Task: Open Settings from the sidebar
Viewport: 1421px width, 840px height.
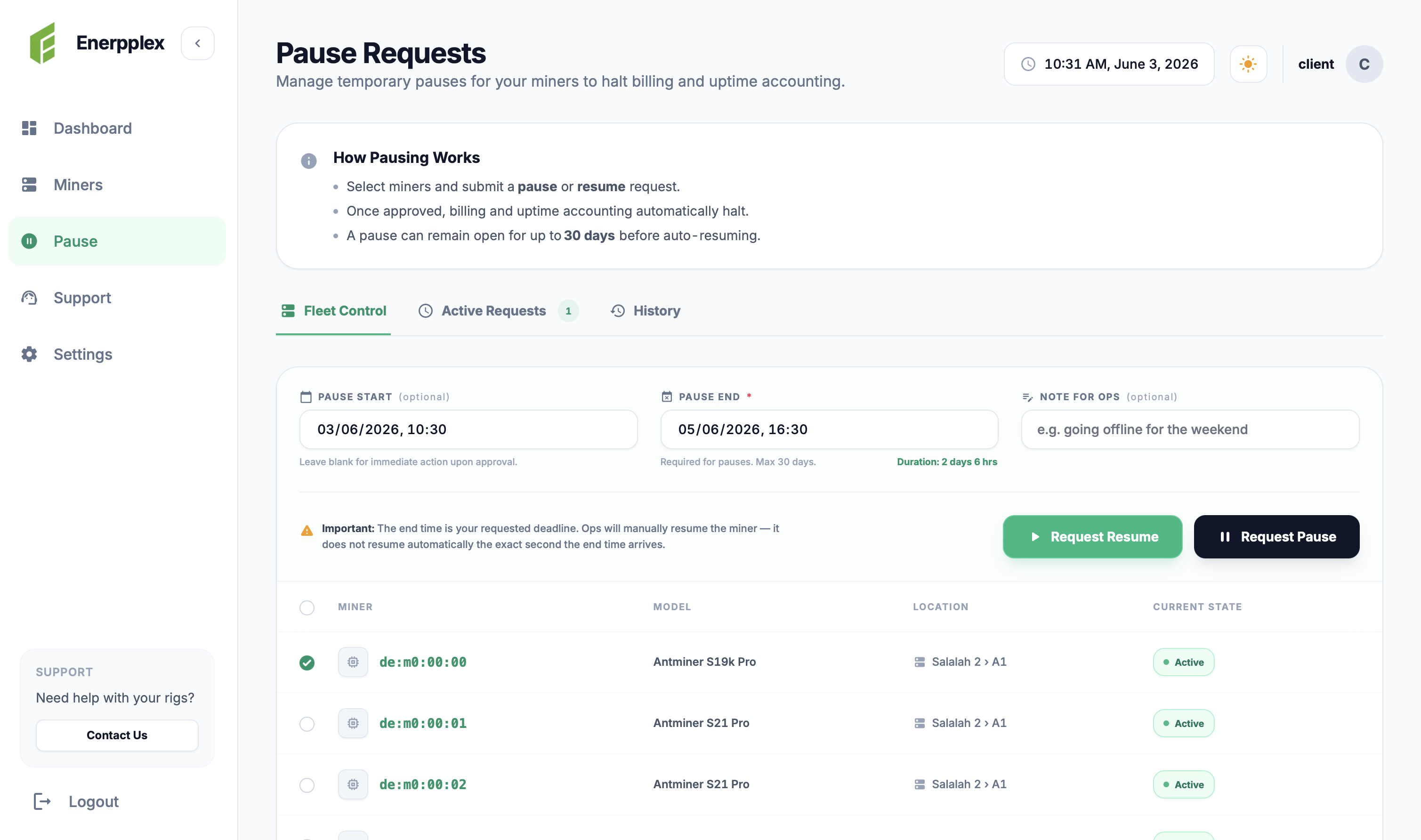Action: point(117,355)
